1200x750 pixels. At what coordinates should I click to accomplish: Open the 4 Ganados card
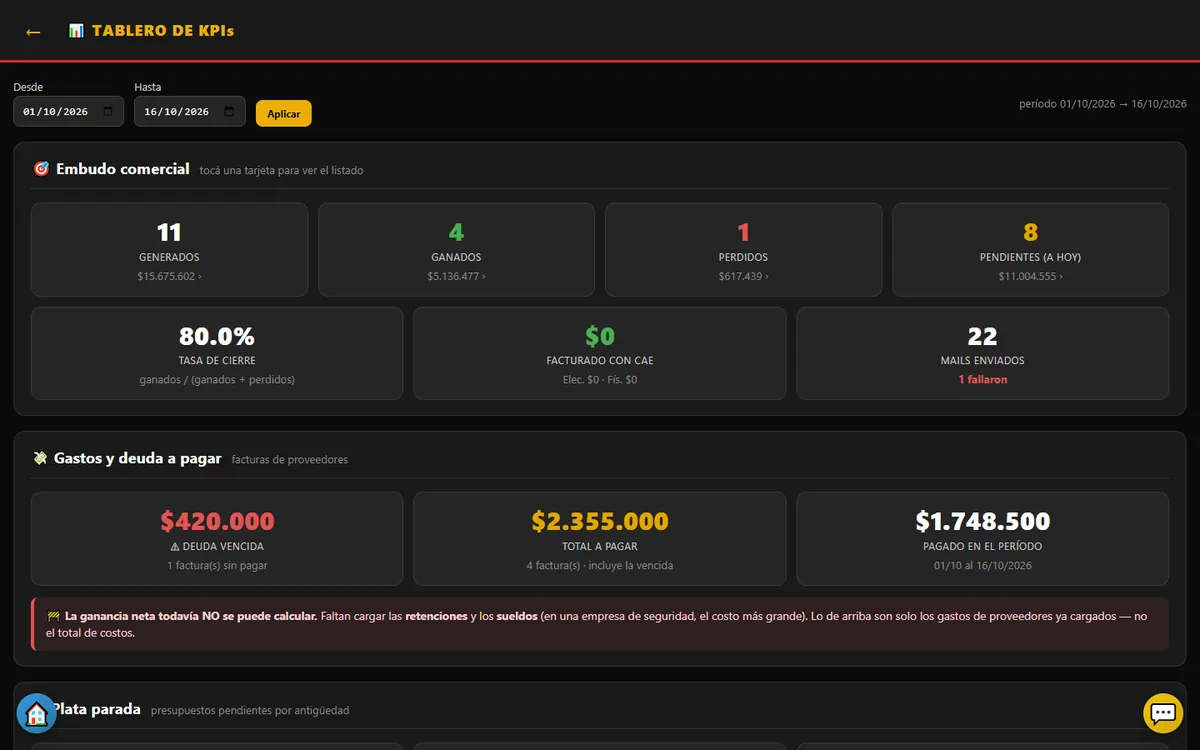456,250
